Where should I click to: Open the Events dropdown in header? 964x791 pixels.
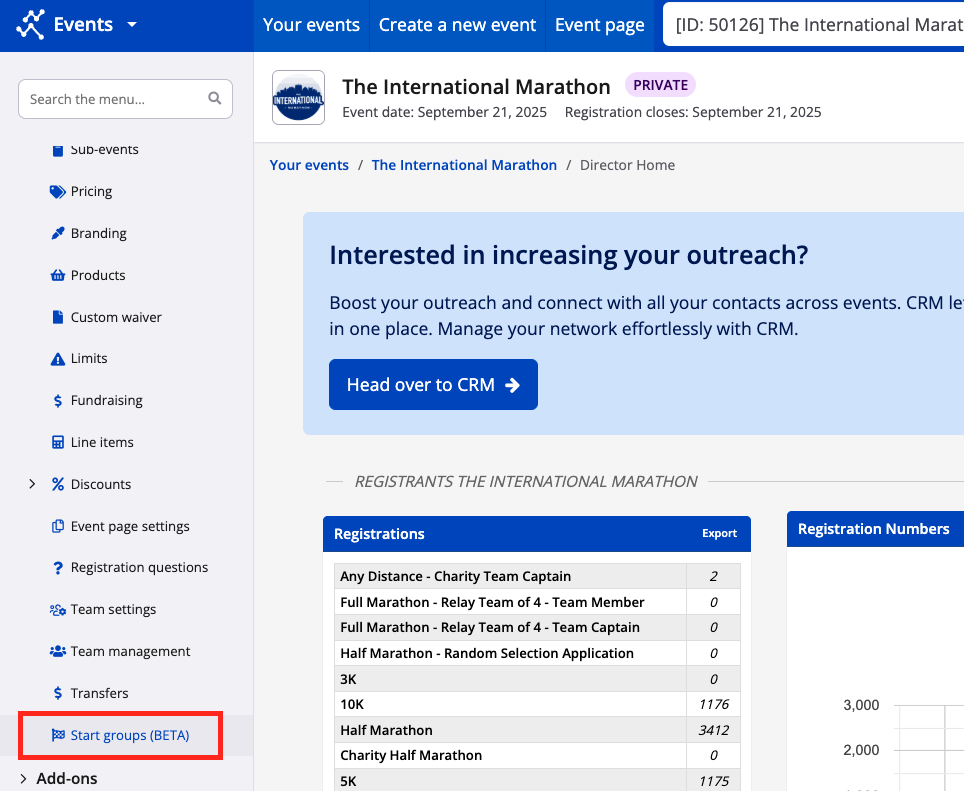pos(132,25)
